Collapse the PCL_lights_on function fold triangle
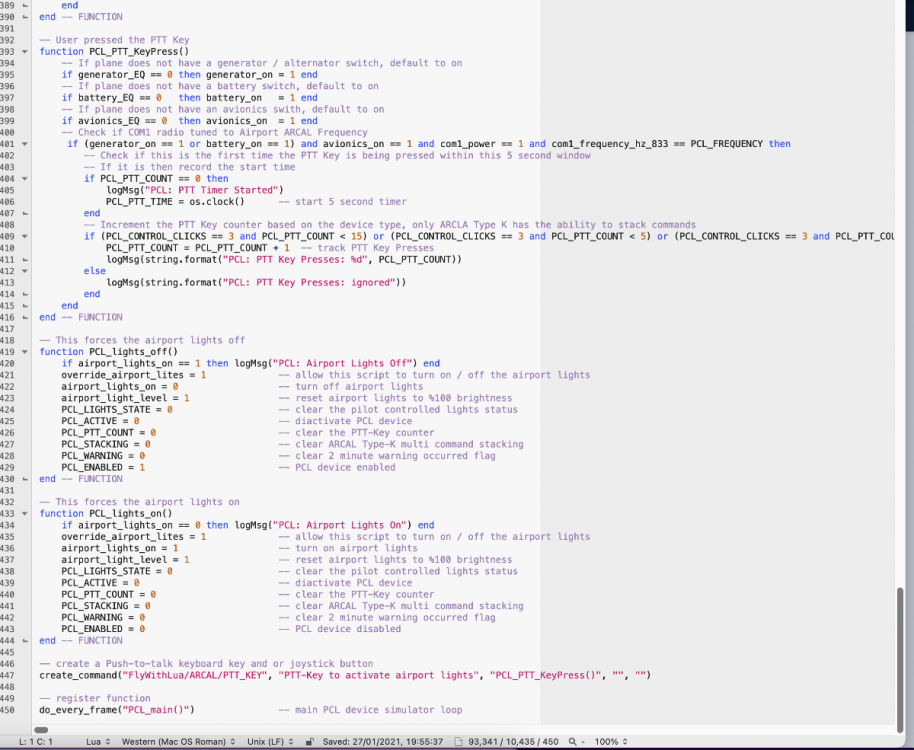 click(25, 513)
